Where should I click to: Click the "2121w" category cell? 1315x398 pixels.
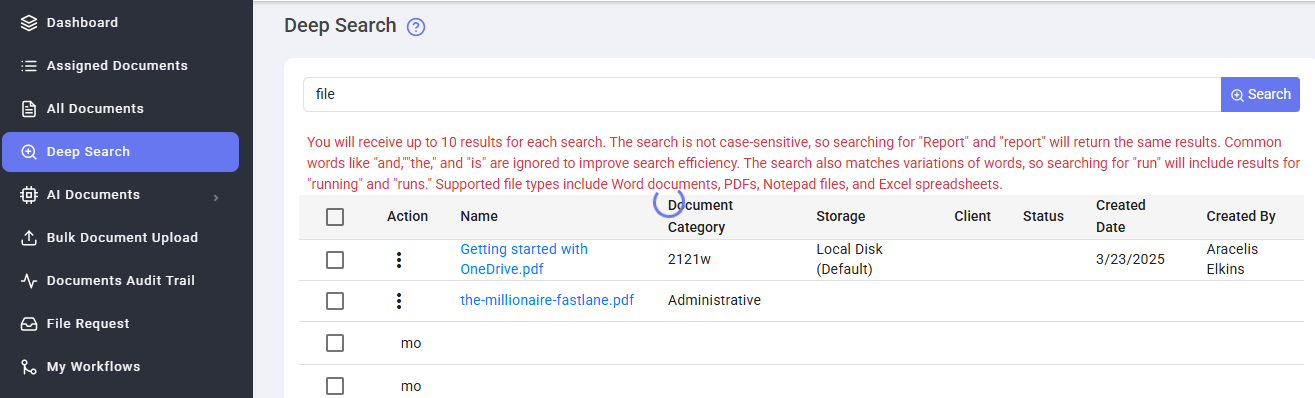pyautogui.click(x=688, y=259)
